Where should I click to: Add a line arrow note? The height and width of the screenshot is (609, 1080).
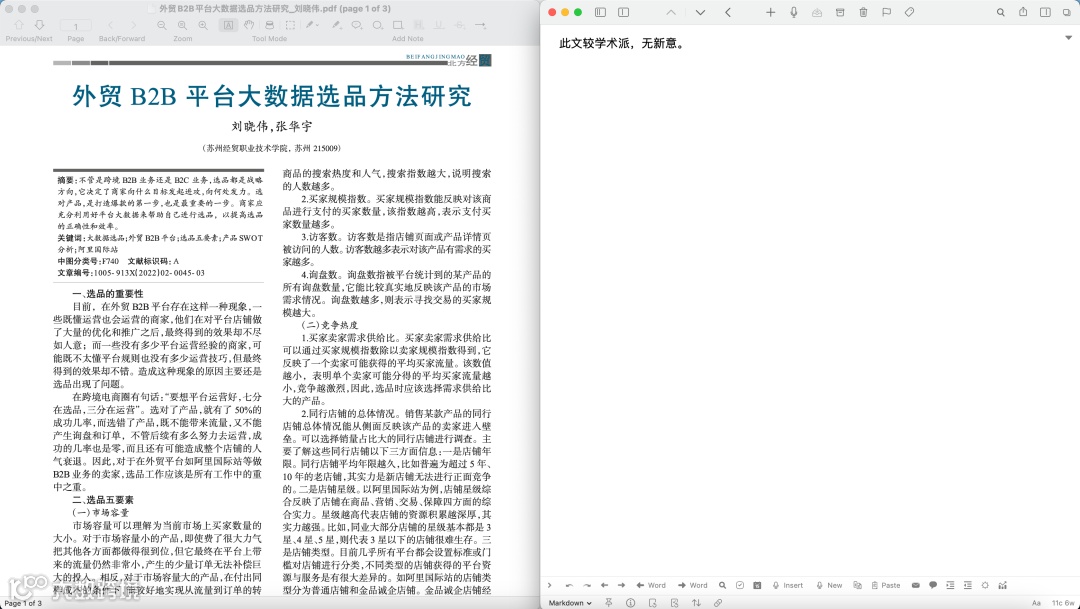[480, 25]
